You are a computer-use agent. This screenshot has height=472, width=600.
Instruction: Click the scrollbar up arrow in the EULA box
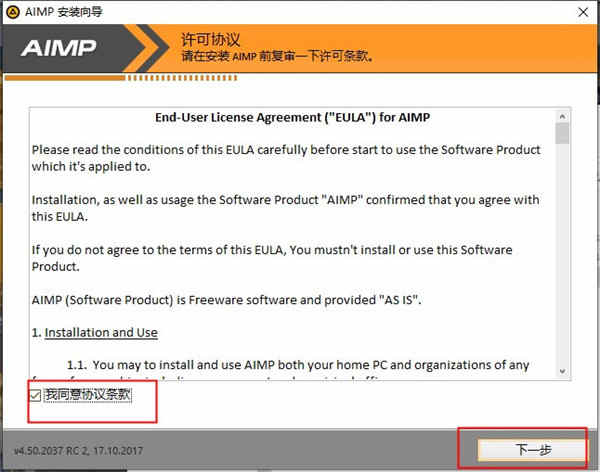(x=562, y=116)
